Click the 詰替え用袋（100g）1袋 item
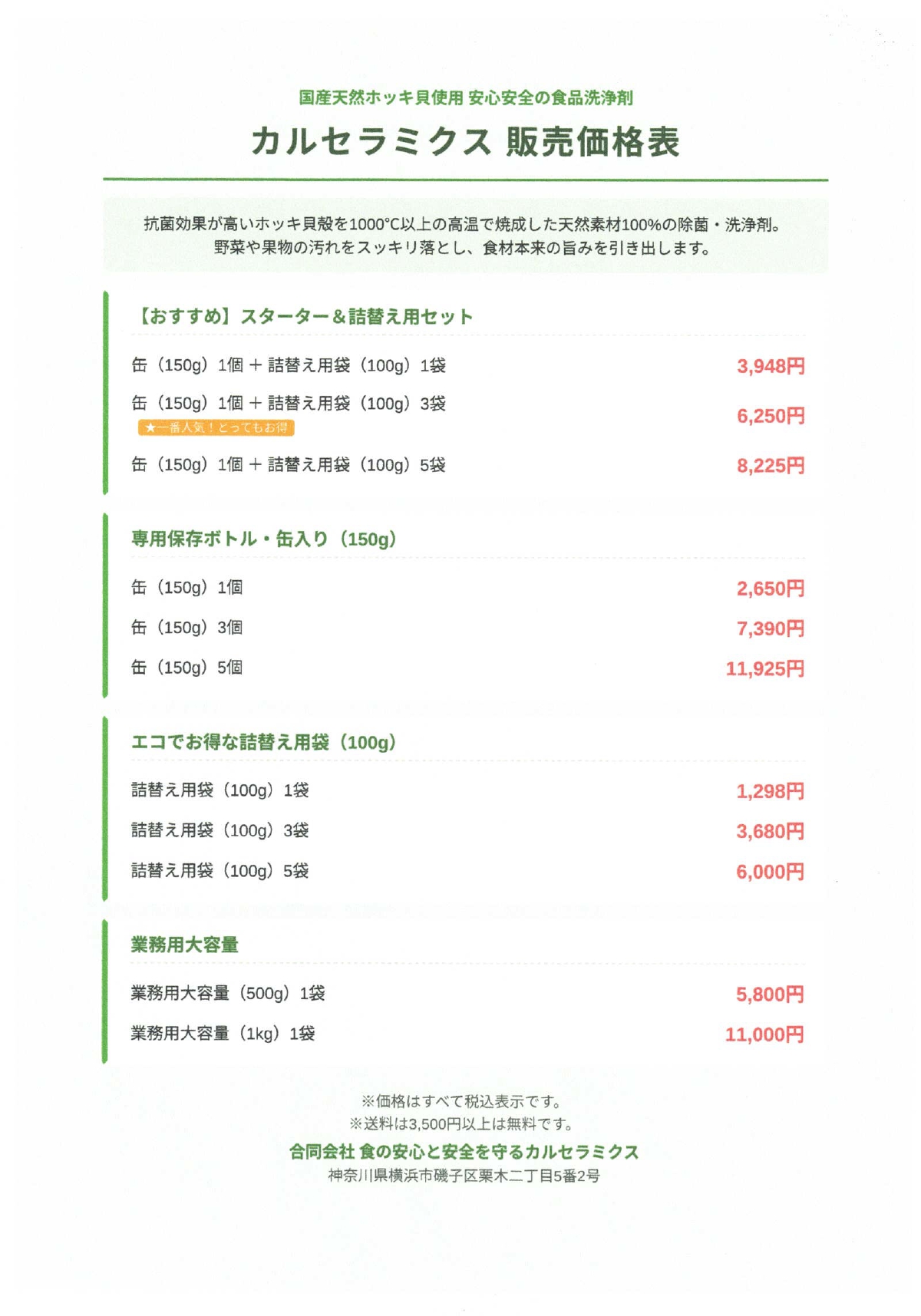The width and height of the screenshot is (921, 1316). point(220,790)
